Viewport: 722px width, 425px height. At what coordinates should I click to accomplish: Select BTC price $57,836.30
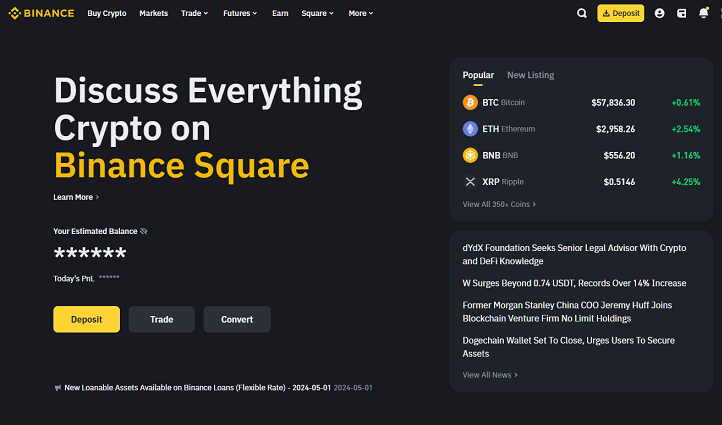click(613, 102)
